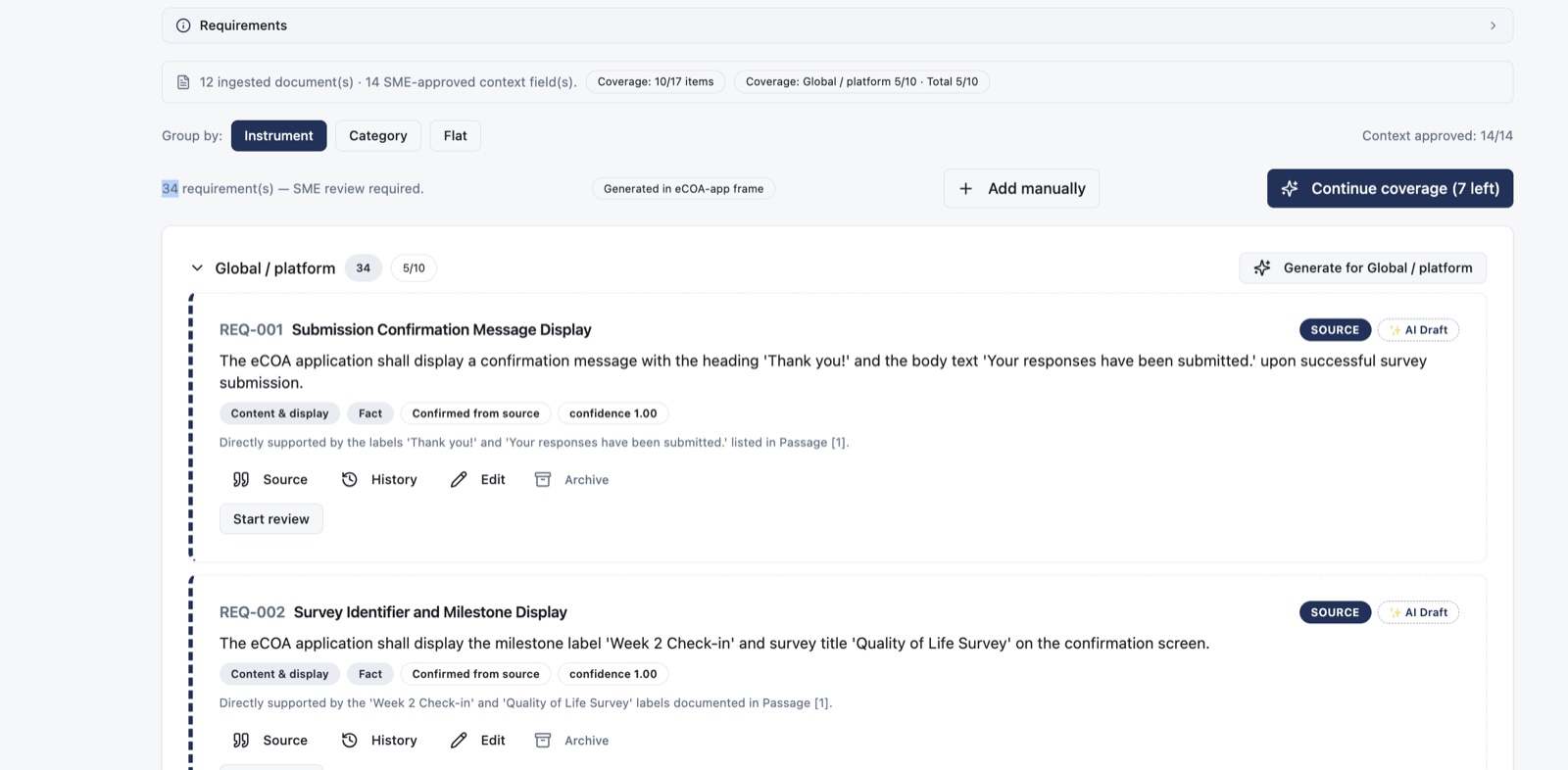Screen dimensions: 1568x770
Task: Group requirements by Category
Action: pos(378,135)
